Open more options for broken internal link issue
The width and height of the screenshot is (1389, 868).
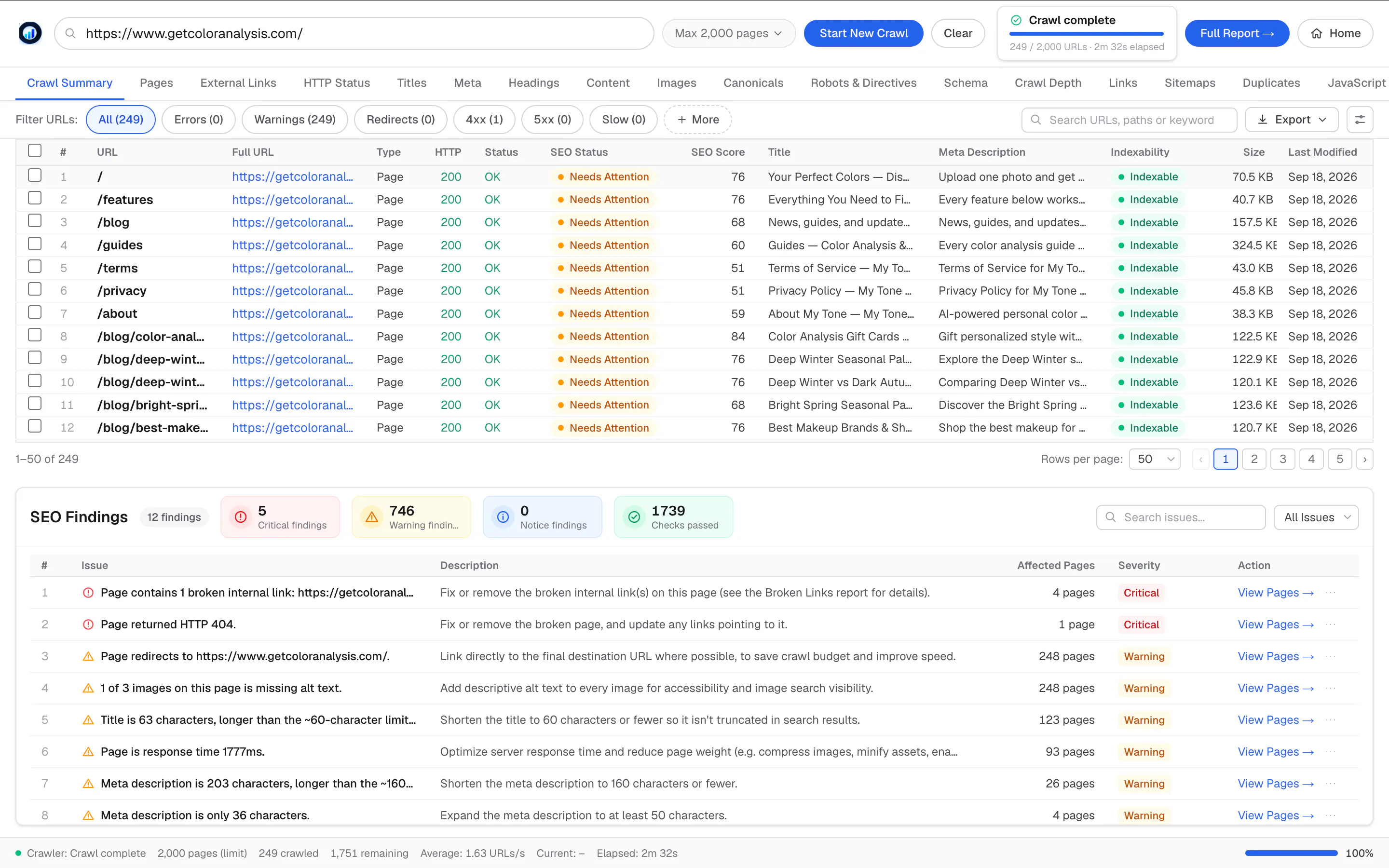[1331, 593]
